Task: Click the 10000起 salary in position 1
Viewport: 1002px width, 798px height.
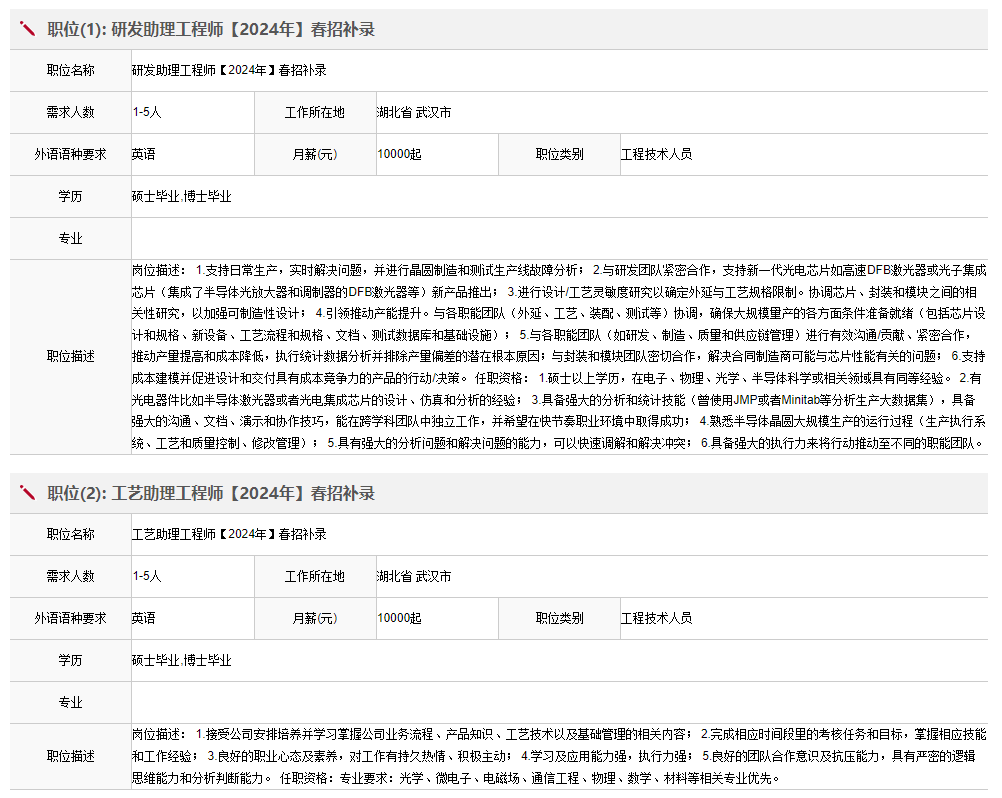Action: (x=399, y=154)
